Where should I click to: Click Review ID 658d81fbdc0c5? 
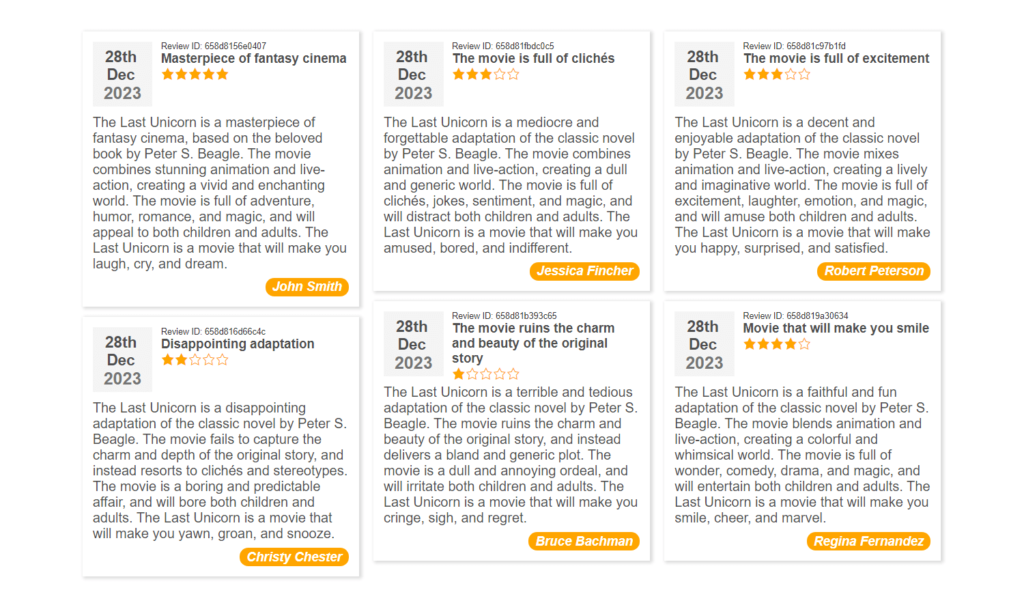tap(504, 45)
